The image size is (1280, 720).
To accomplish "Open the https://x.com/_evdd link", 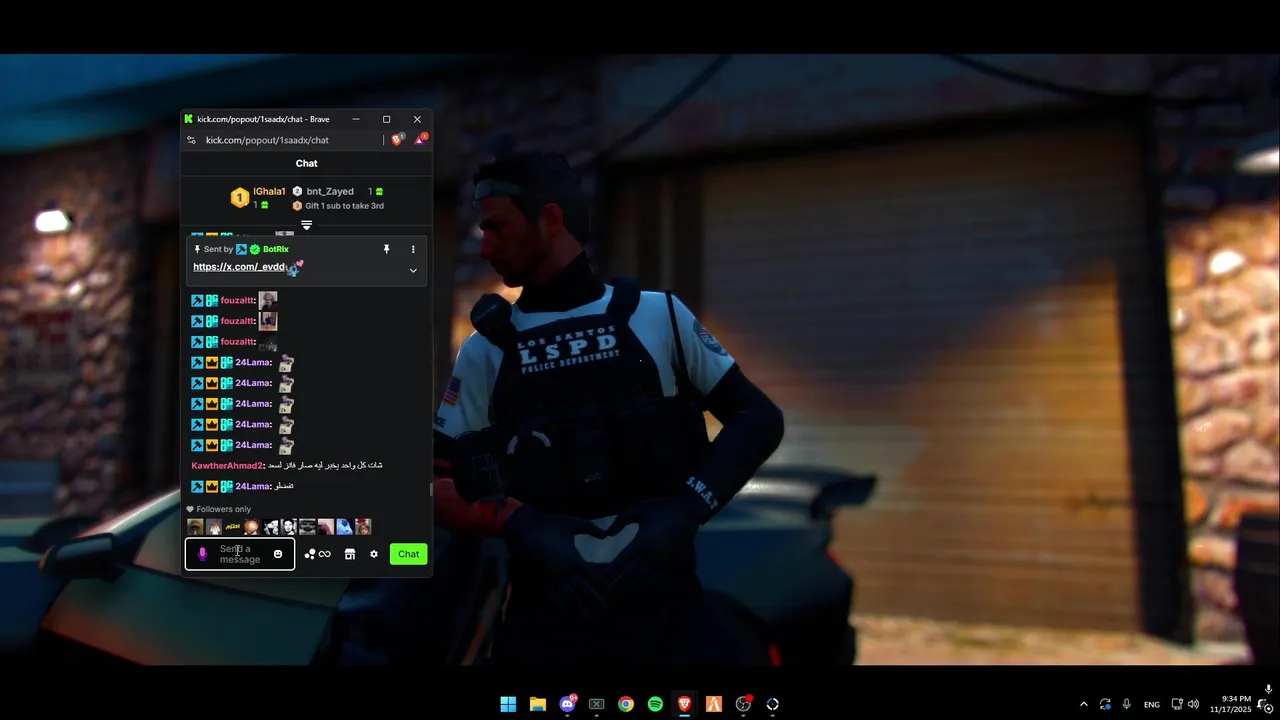I will pyautogui.click(x=239, y=267).
